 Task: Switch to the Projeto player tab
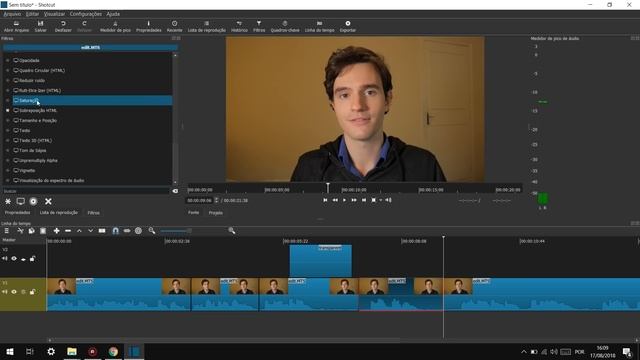(216, 213)
